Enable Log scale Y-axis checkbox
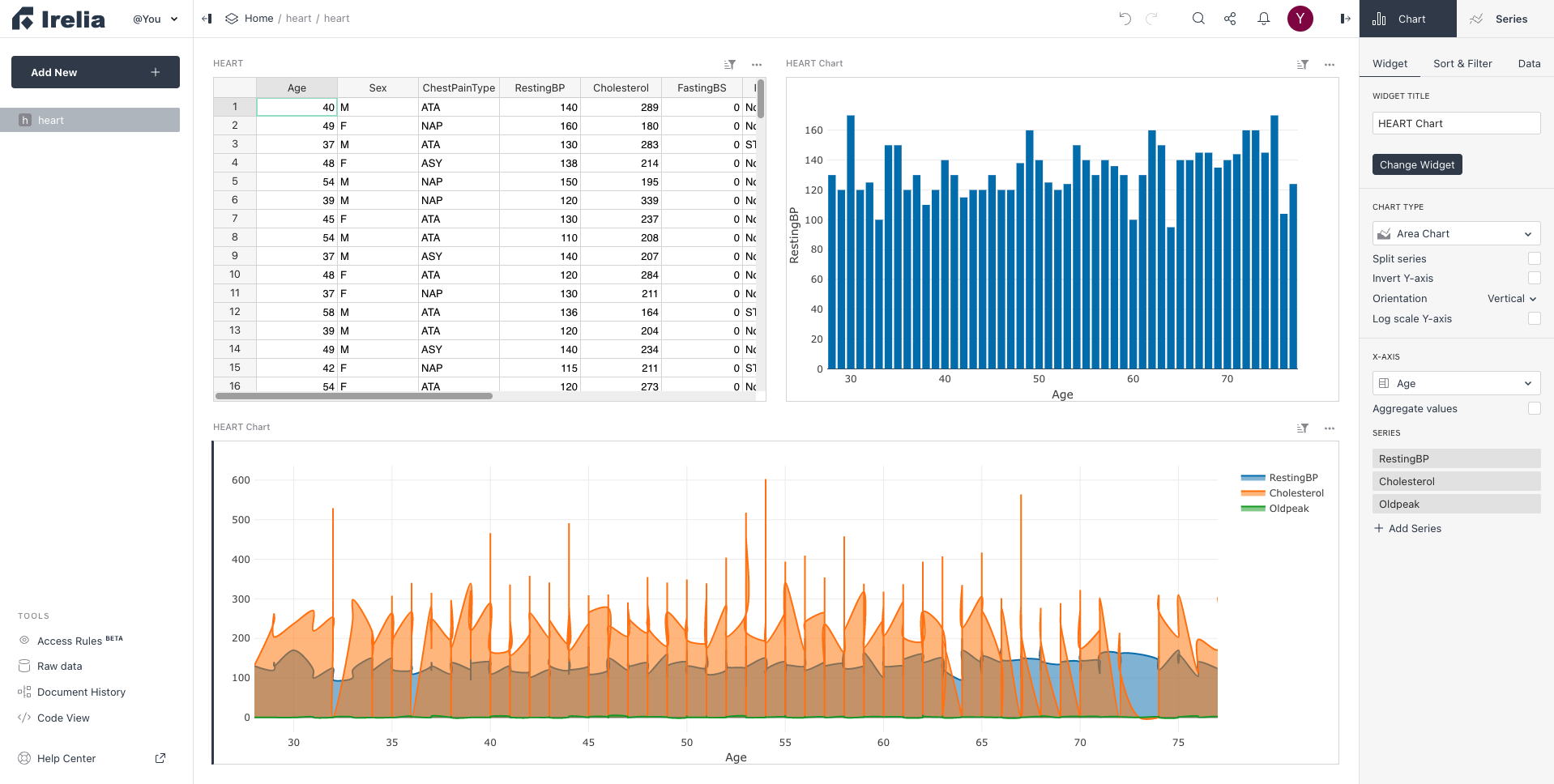This screenshot has height=784, width=1554. click(1535, 318)
